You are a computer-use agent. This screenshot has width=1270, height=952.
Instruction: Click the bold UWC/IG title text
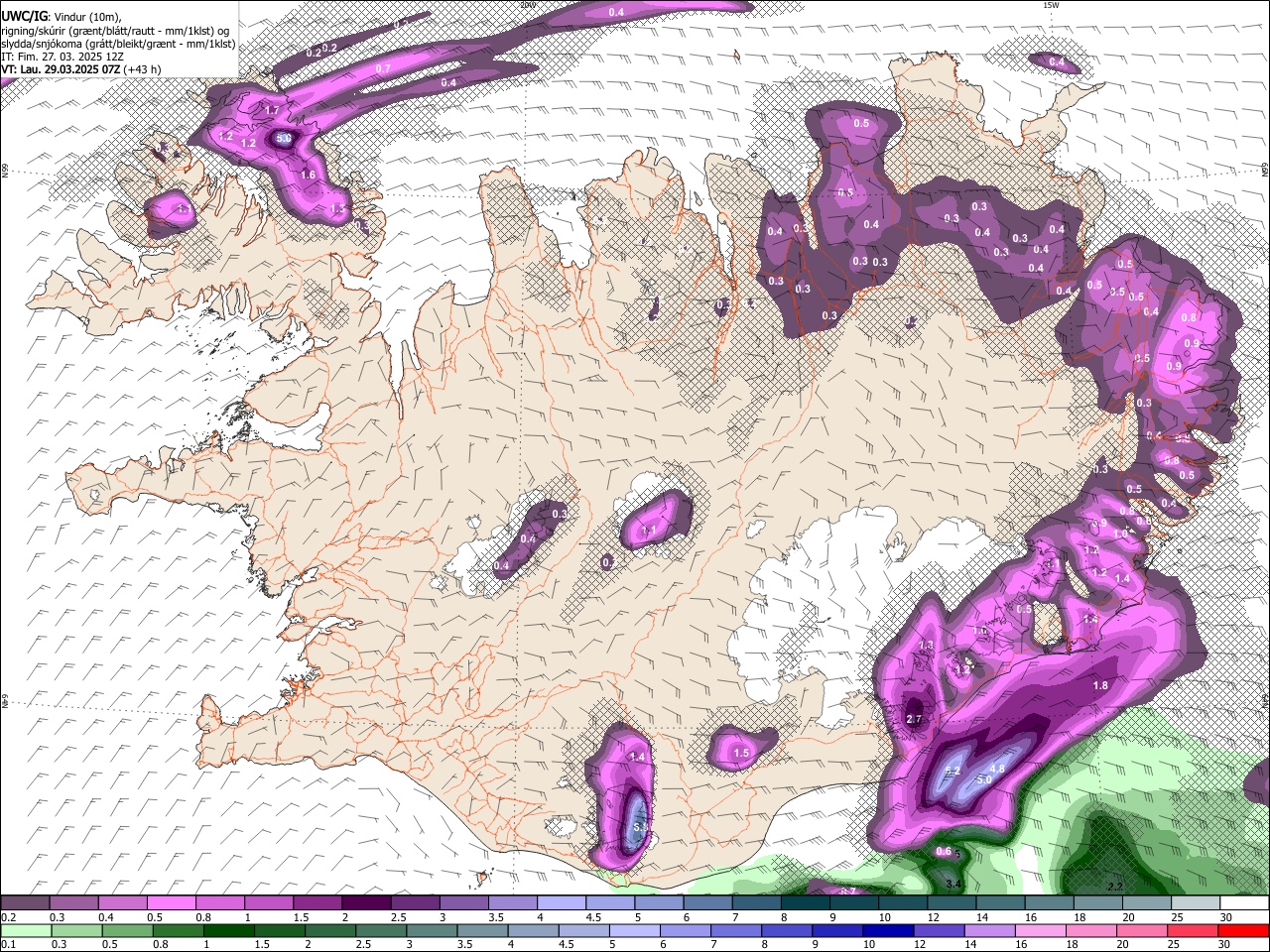tap(24, 17)
